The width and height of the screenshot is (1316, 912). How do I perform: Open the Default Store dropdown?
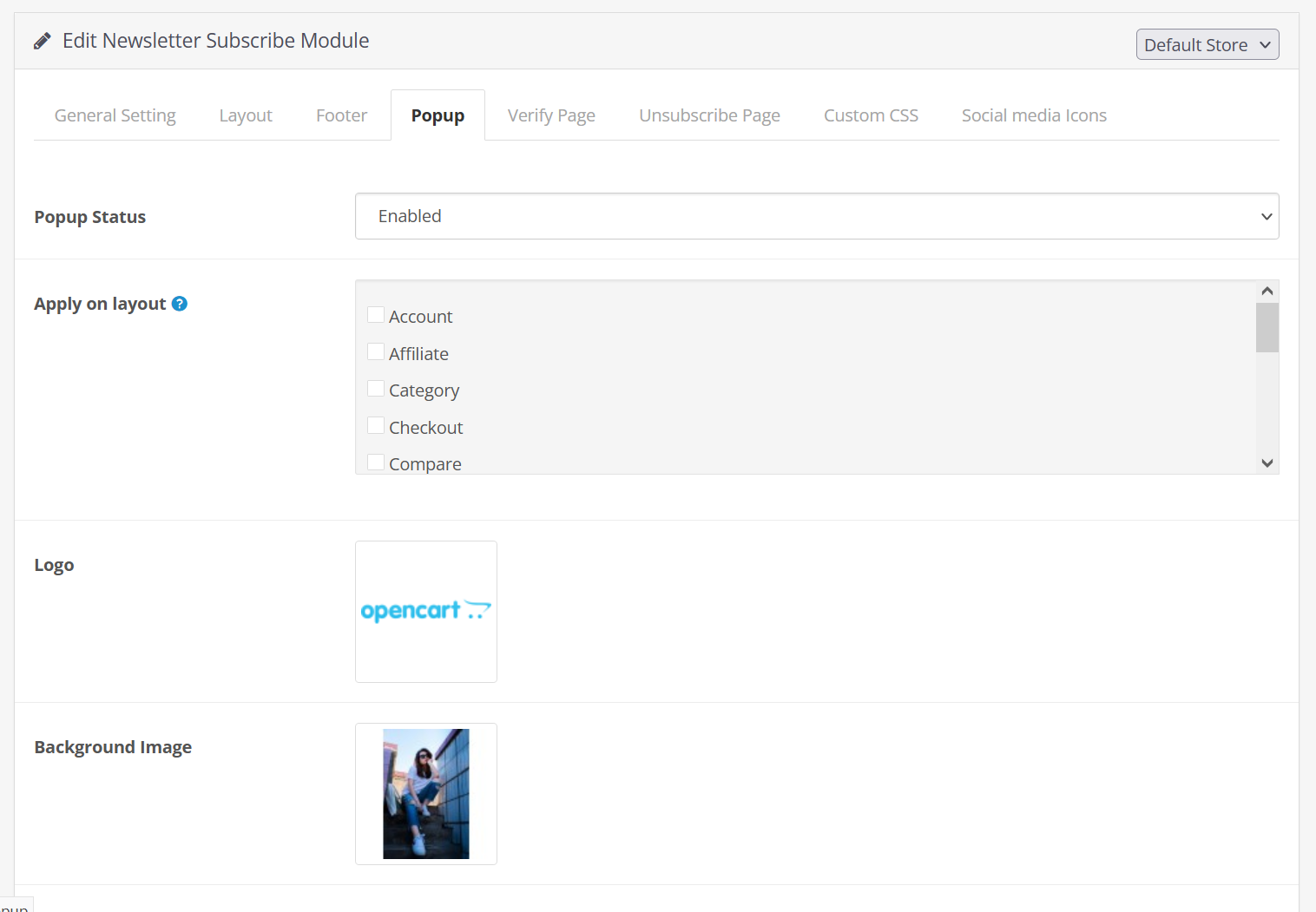click(1207, 45)
